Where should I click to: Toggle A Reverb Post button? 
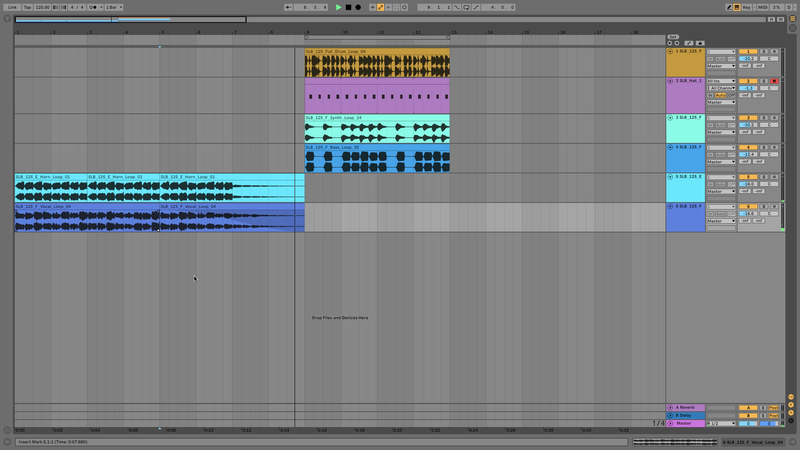773,407
